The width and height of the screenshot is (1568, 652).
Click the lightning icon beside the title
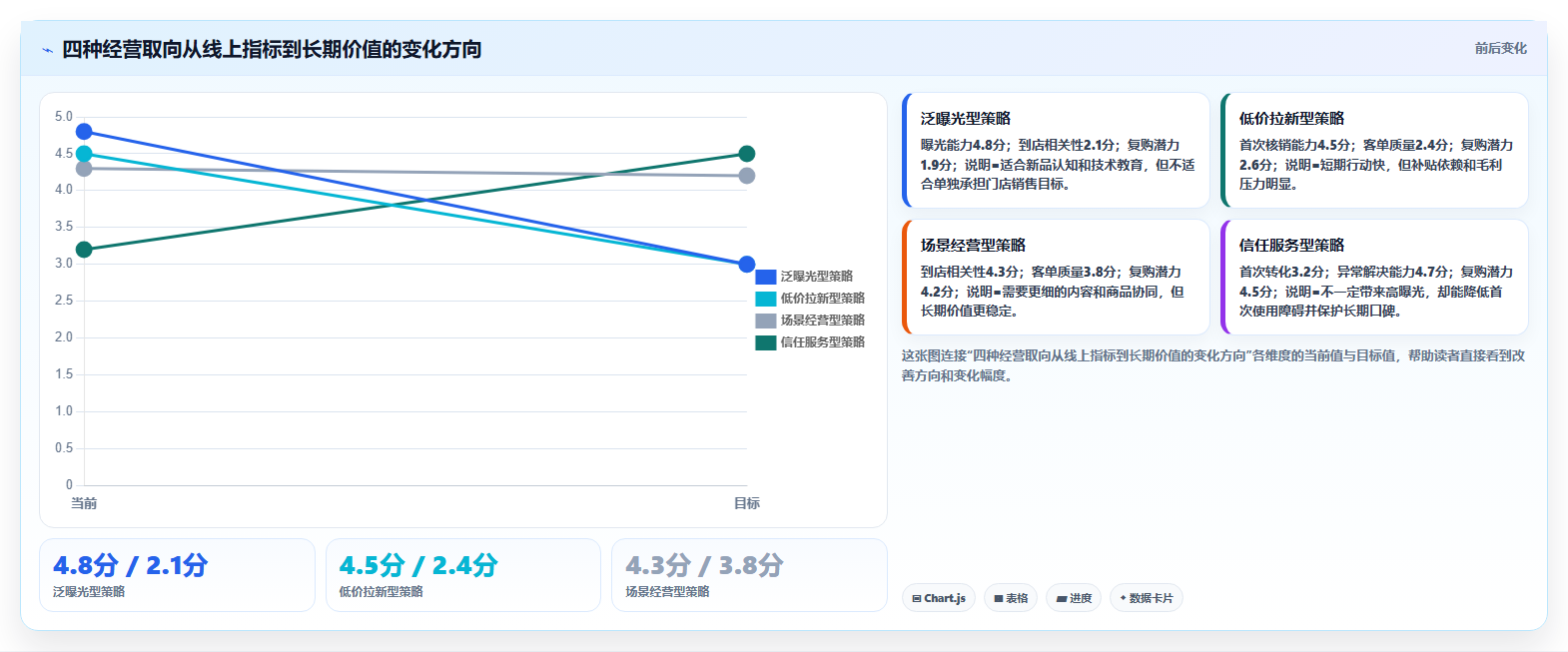tap(47, 50)
